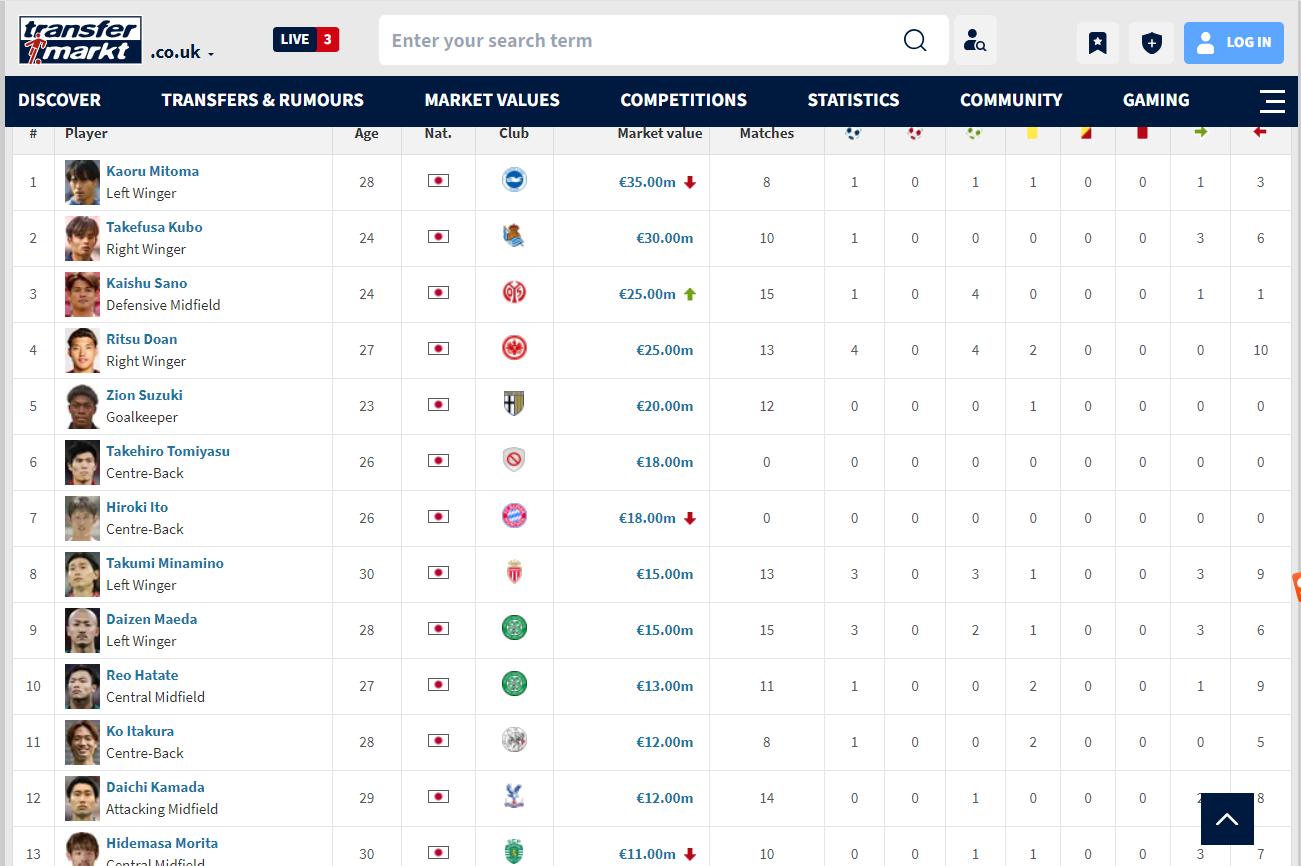Click the shield plus icon
The width and height of the screenshot is (1301, 866).
1152,43
